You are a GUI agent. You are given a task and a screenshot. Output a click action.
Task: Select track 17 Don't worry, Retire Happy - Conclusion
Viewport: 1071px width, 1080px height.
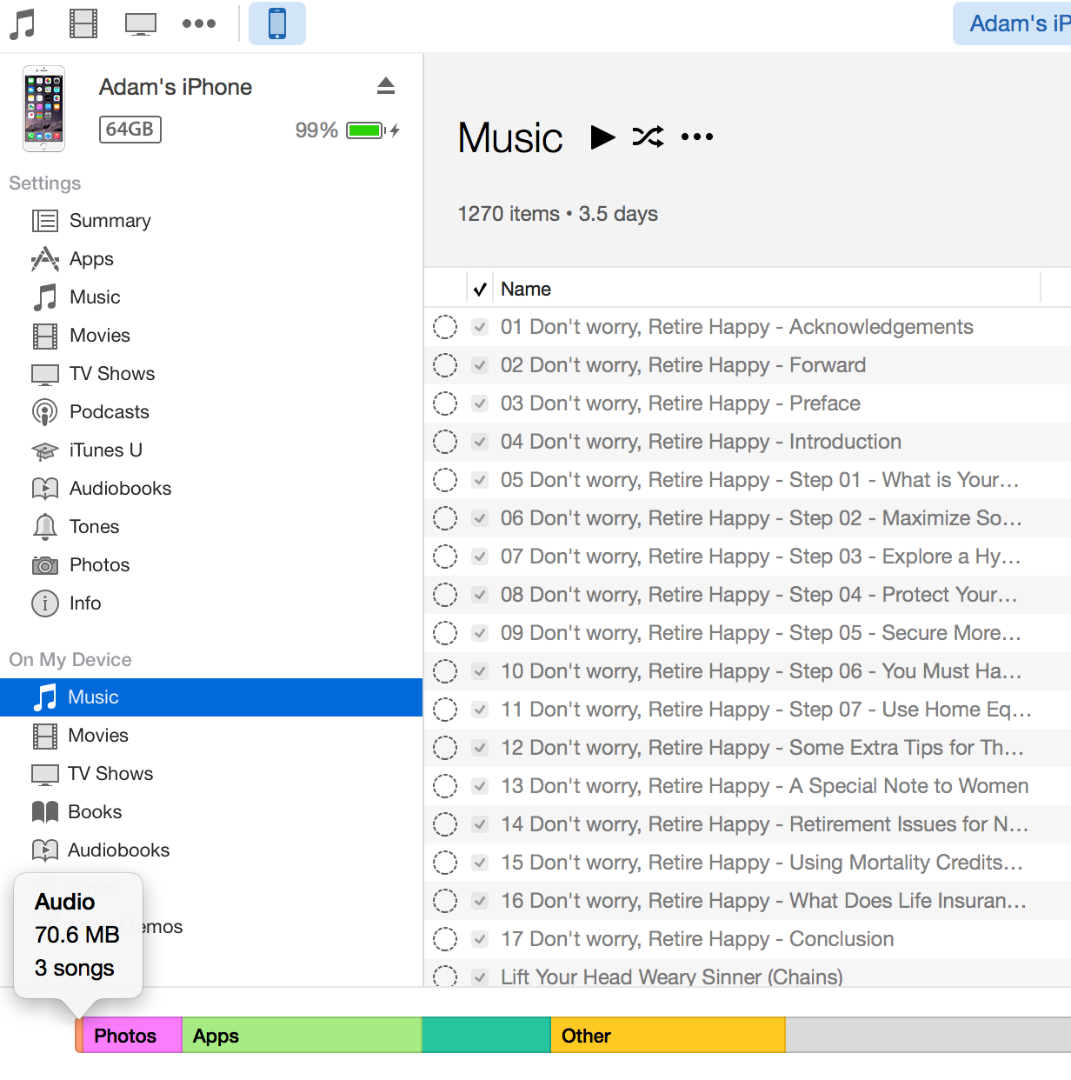(x=697, y=939)
